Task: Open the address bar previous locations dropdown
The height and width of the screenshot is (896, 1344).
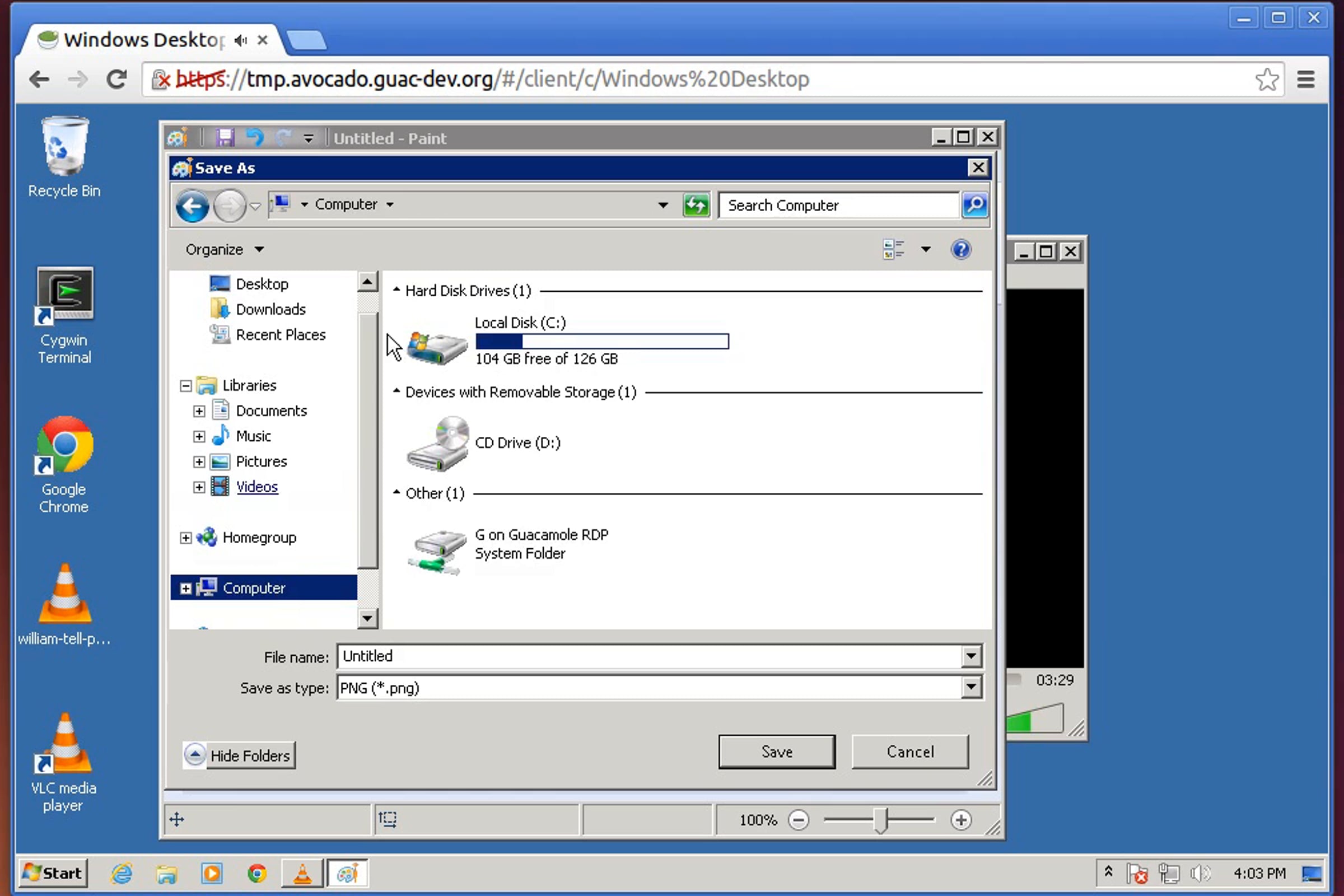Action: pos(663,204)
